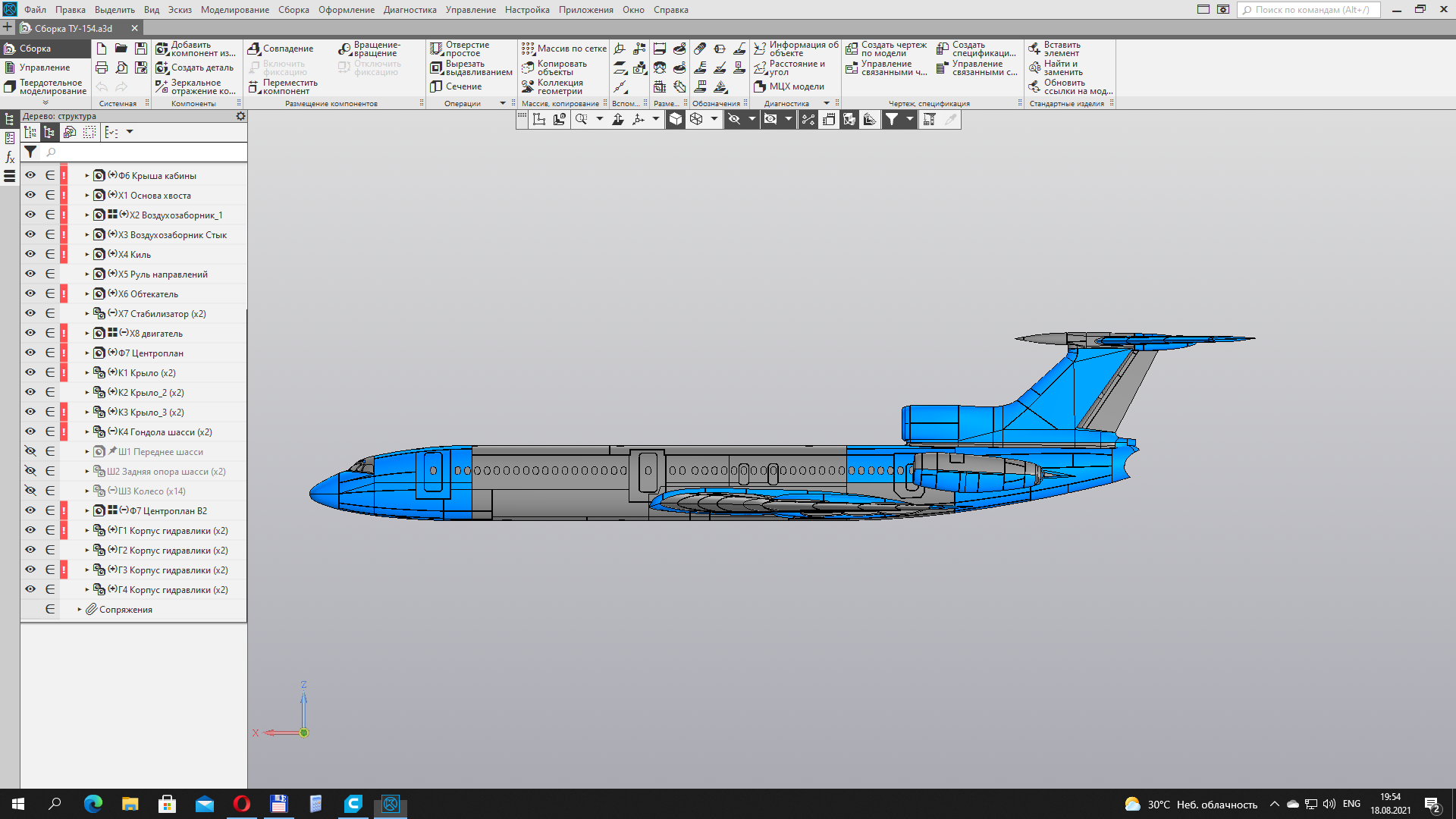Image resolution: width=1456 pixels, height=819 pixels.
Task: Expand the Х8 двигатель tree node
Action: pyautogui.click(x=87, y=333)
